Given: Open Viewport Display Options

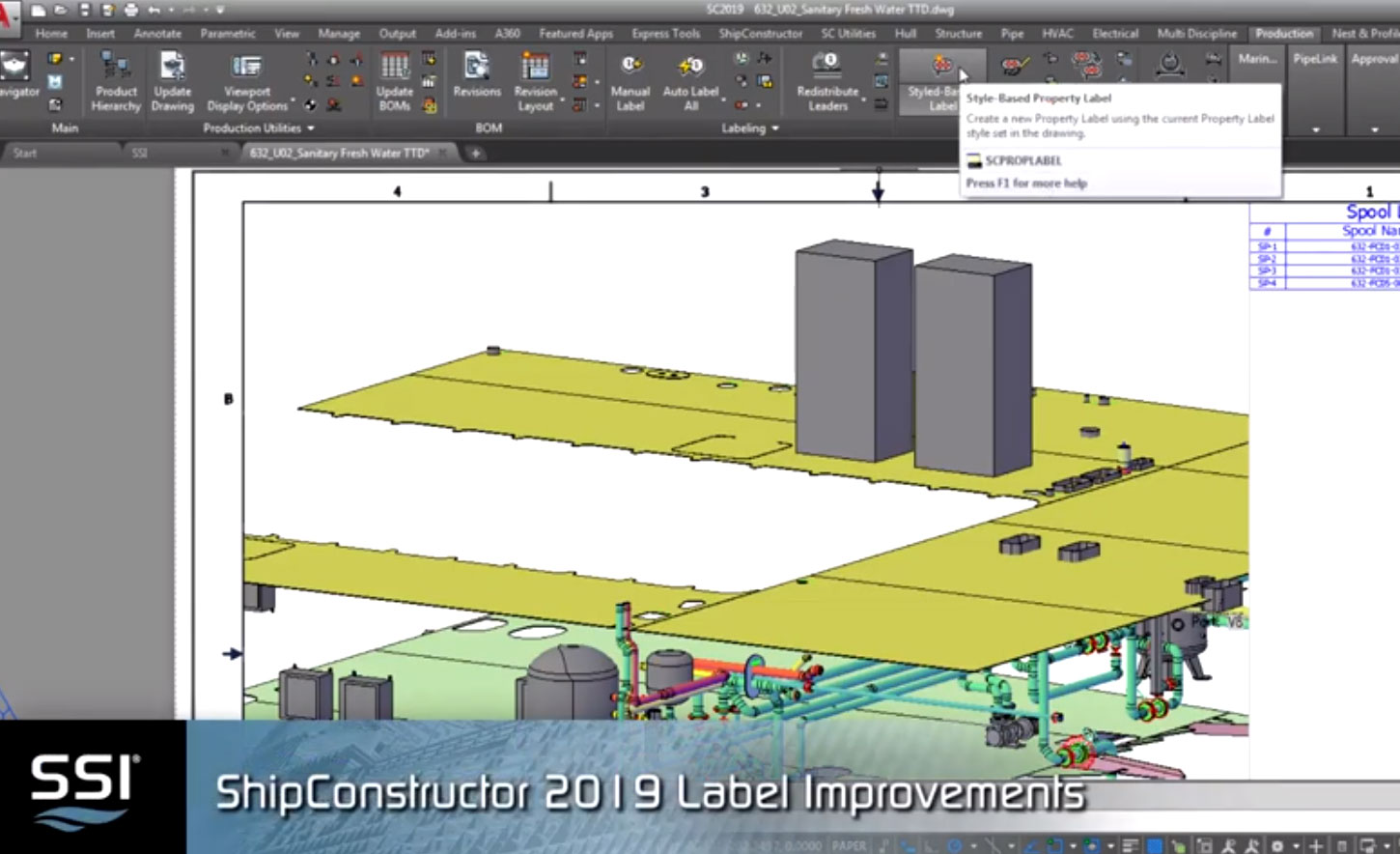Looking at the screenshot, I should (245, 82).
